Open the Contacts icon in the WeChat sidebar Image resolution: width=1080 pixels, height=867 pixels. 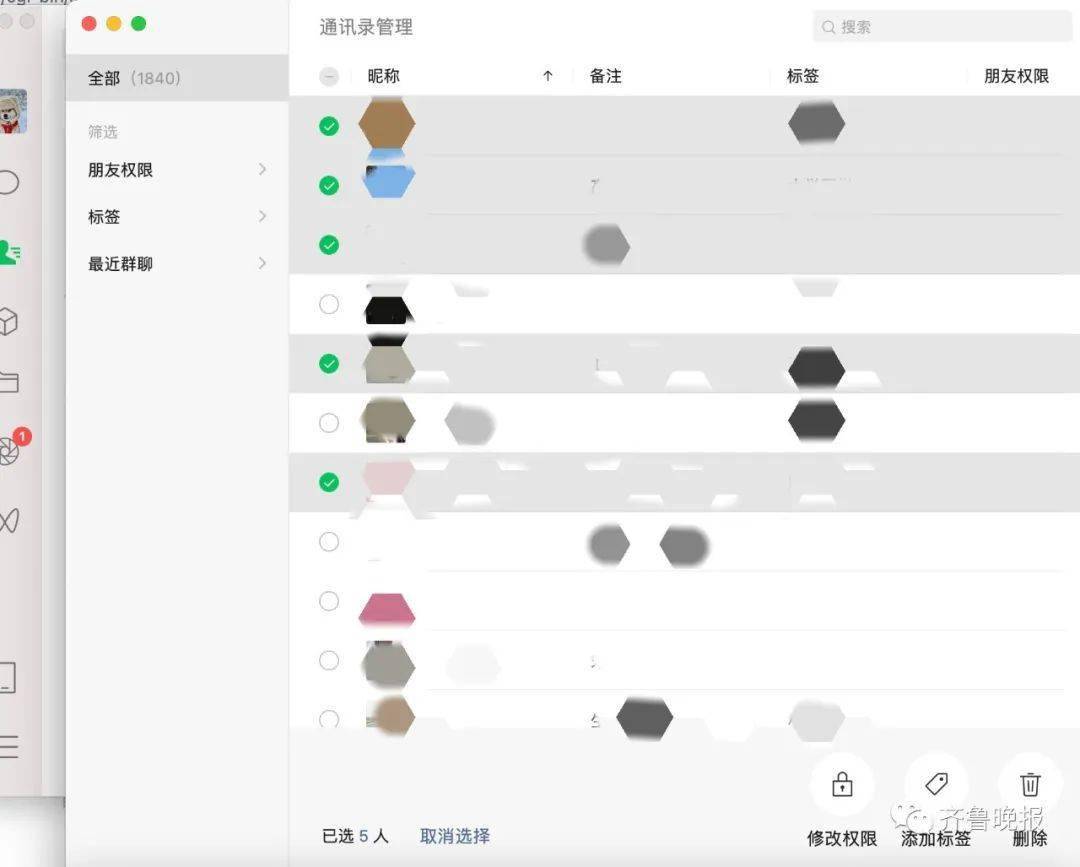pyautogui.click(x=10, y=252)
